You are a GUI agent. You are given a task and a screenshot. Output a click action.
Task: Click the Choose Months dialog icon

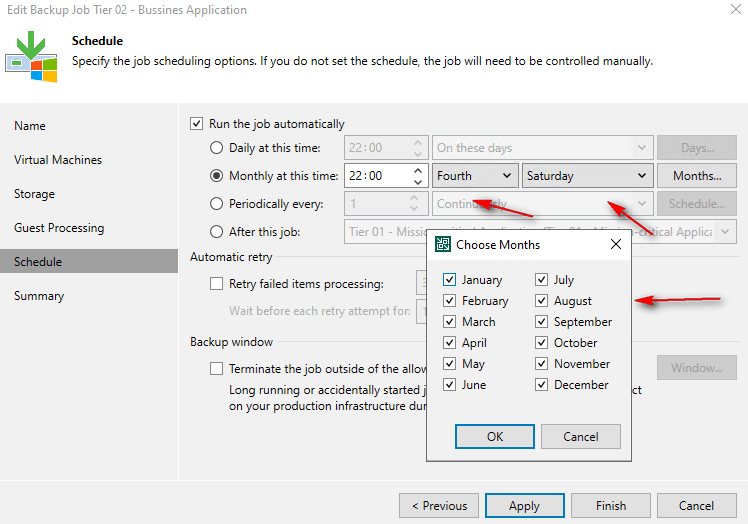pos(442,245)
